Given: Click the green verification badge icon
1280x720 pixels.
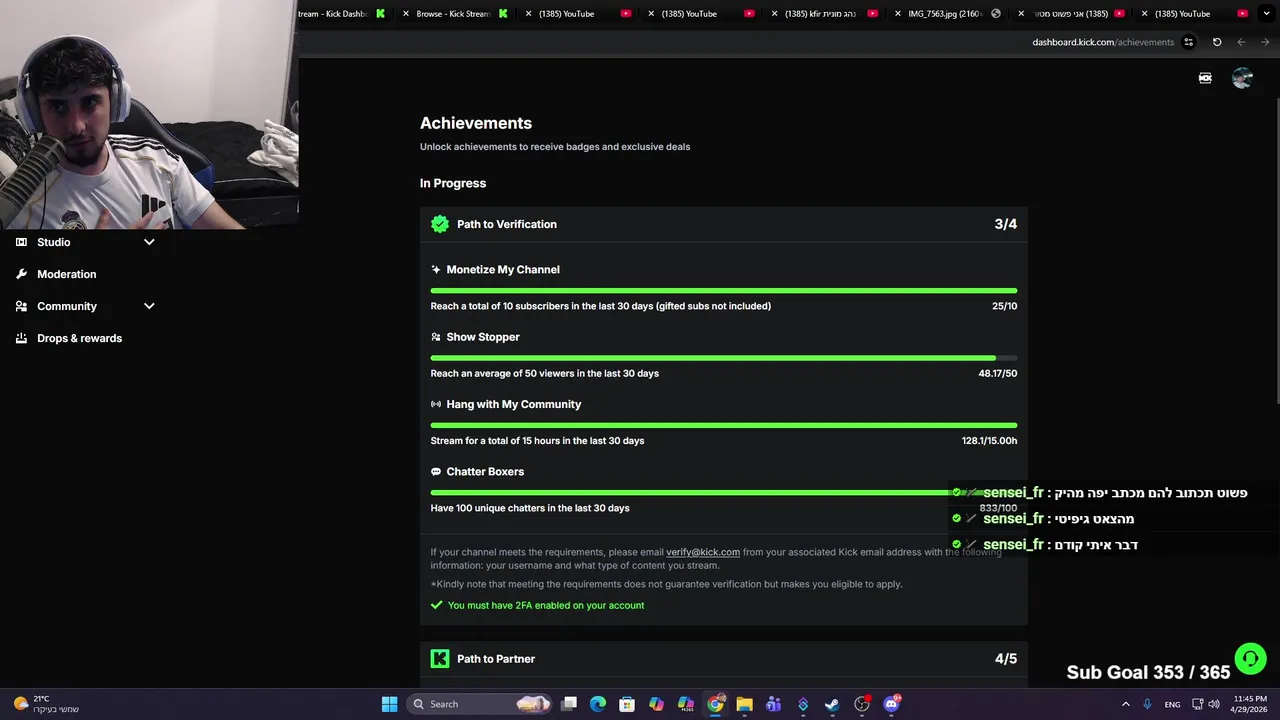Looking at the screenshot, I should pos(440,224).
